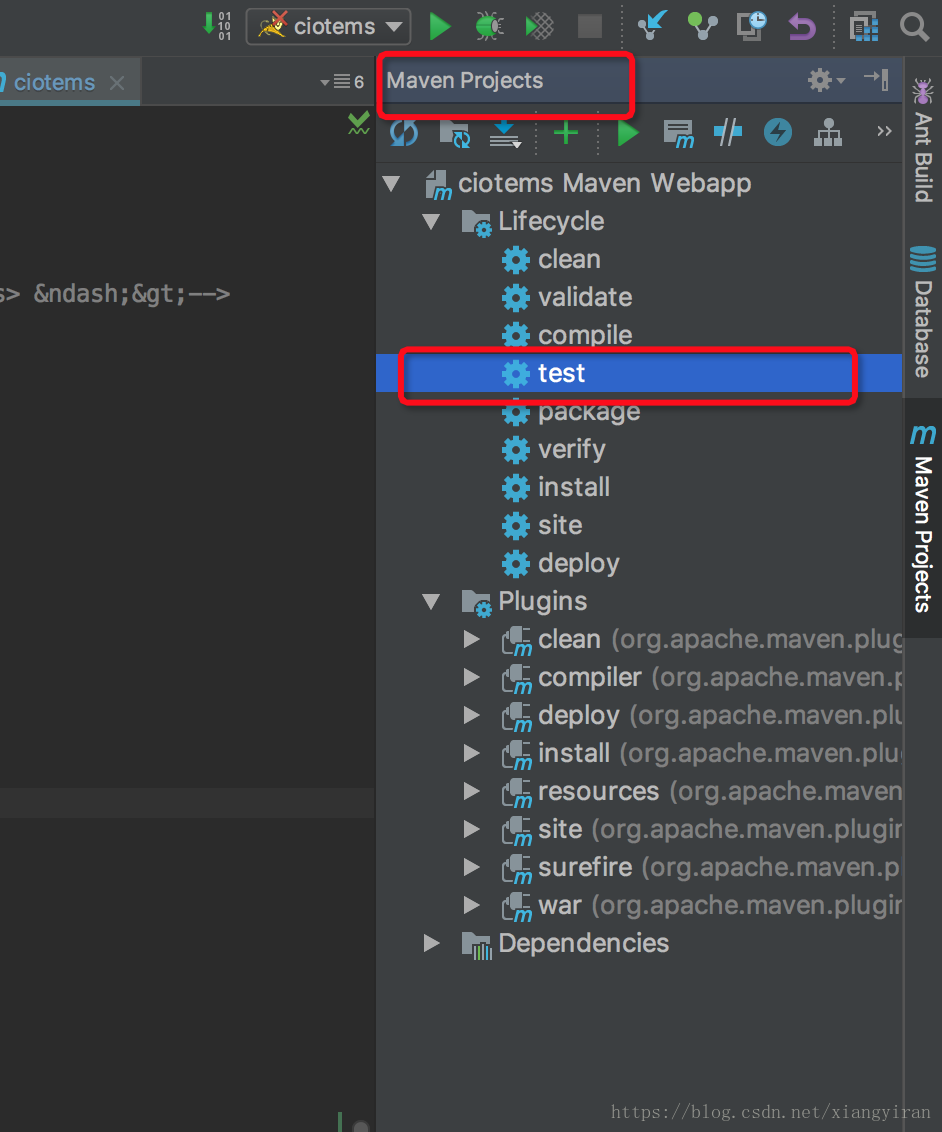Expand the compiler plugin node
This screenshot has width=942, height=1132.
[x=471, y=677]
